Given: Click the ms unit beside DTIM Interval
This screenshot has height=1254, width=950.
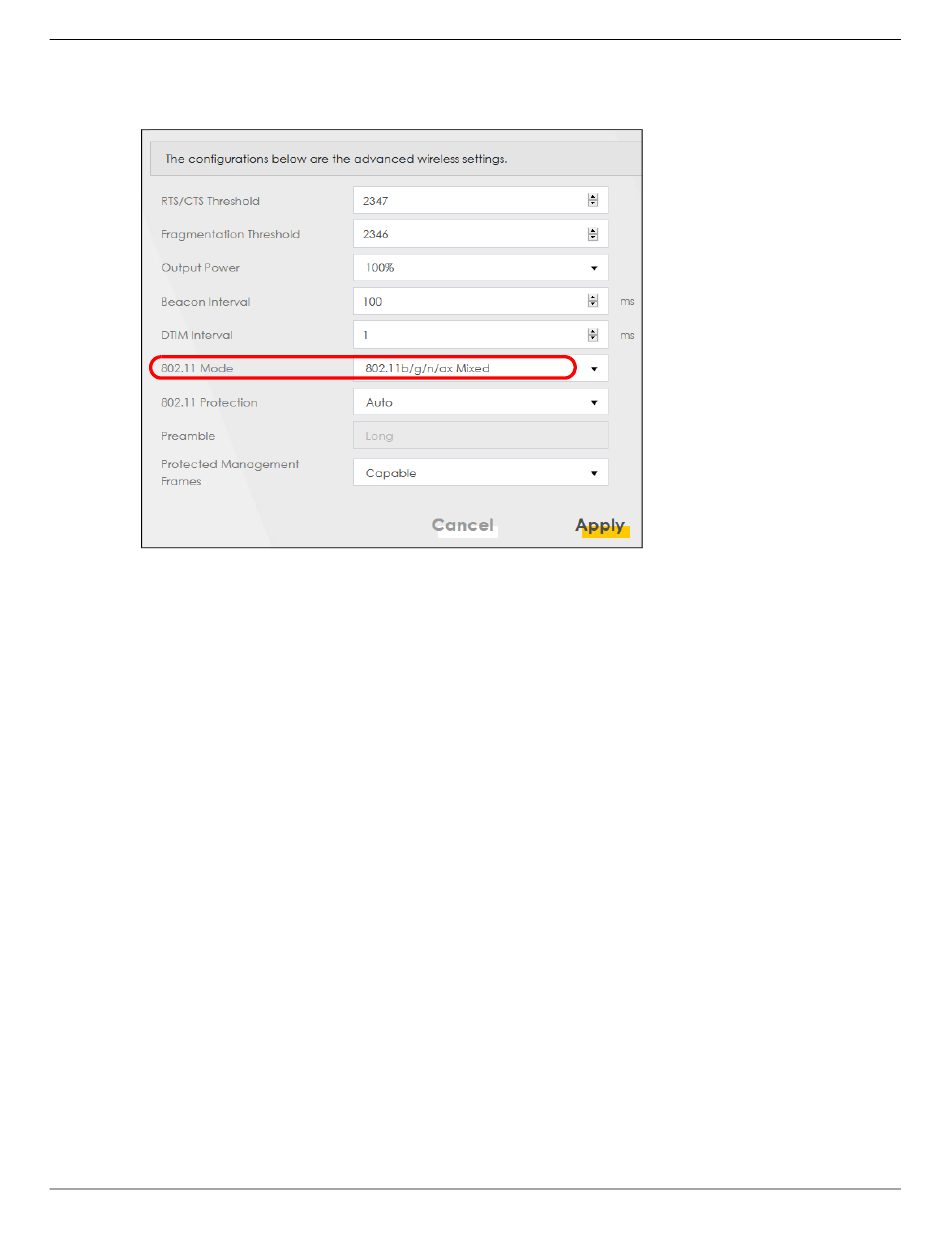Looking at the screenshot, I should pos(627,336).
